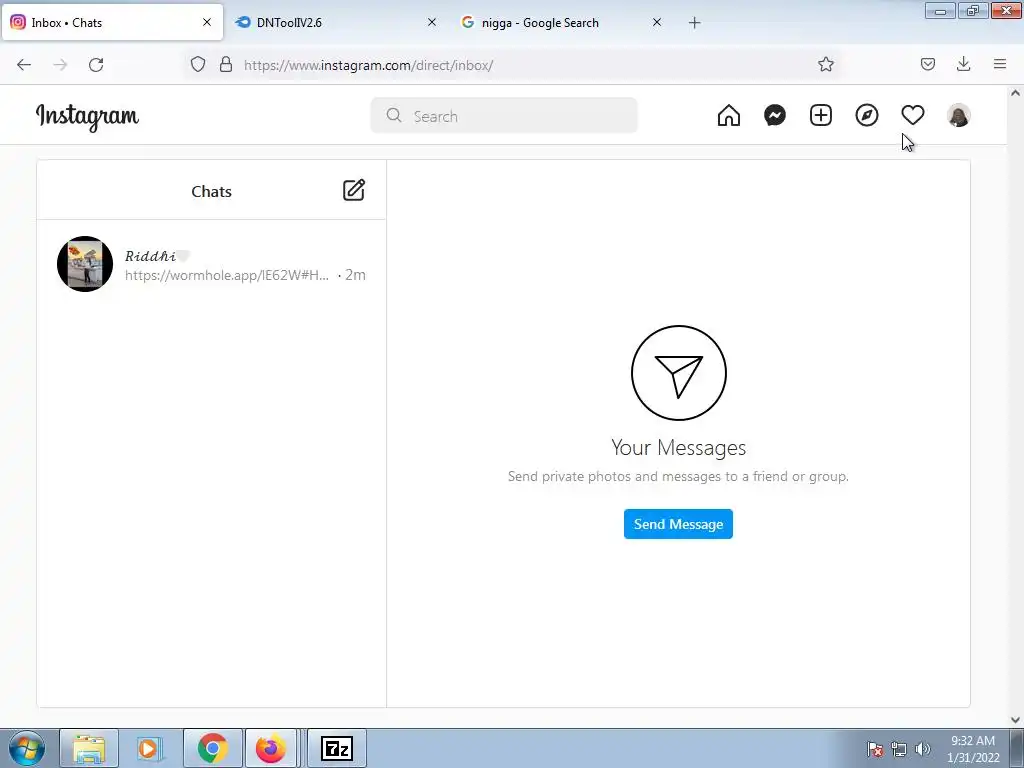The width and height of the screenshot is (1024, 768).
Task: Click the wormhole.app link preview text
Action: pyautogui.click(x=227, y=275)
